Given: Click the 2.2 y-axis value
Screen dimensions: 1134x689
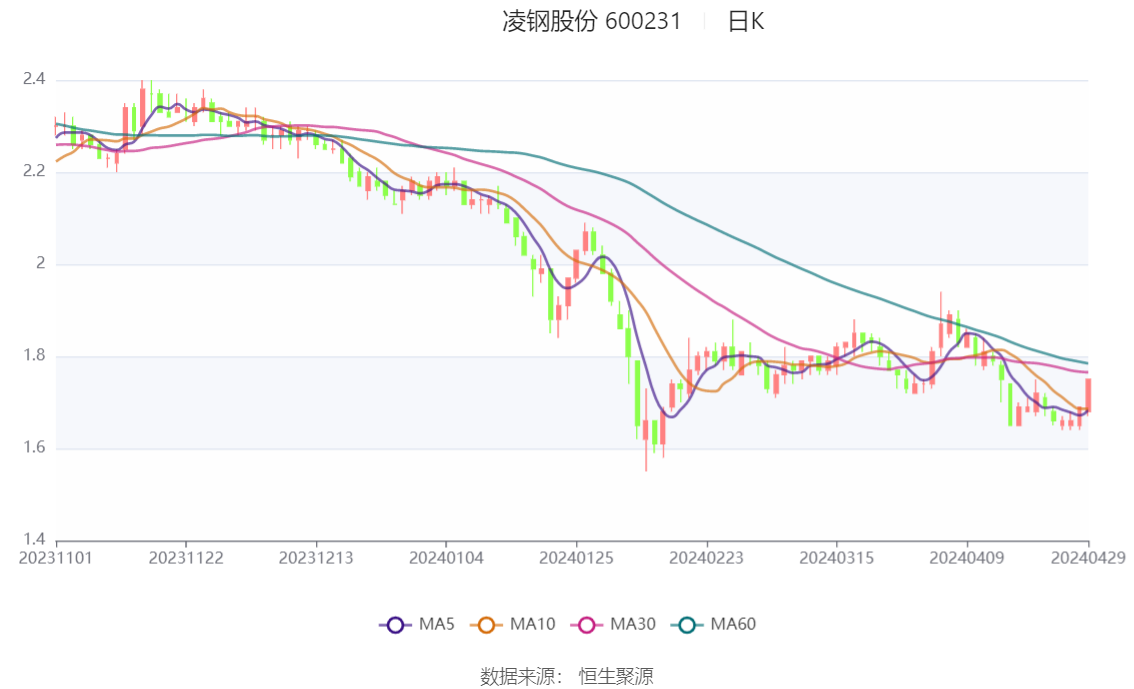Looking at the screenshot, I should point(34,171).
